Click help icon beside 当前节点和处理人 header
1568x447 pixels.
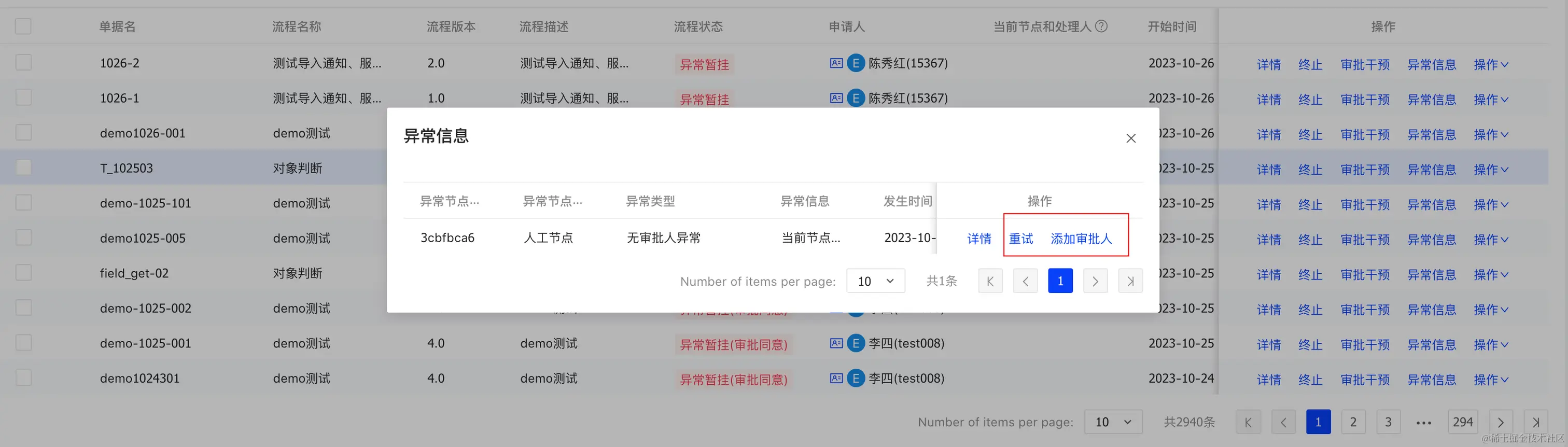pyautogui.click(x=1100, y=26)
